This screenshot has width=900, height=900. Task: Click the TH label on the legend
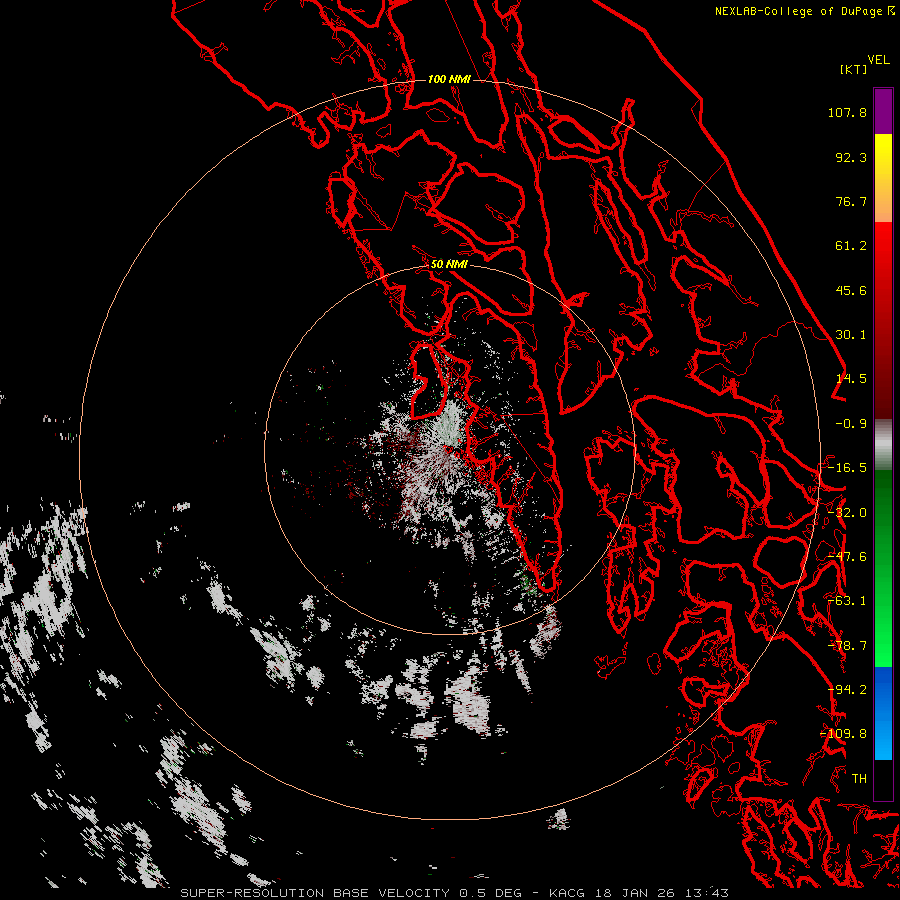click(859, 779)
